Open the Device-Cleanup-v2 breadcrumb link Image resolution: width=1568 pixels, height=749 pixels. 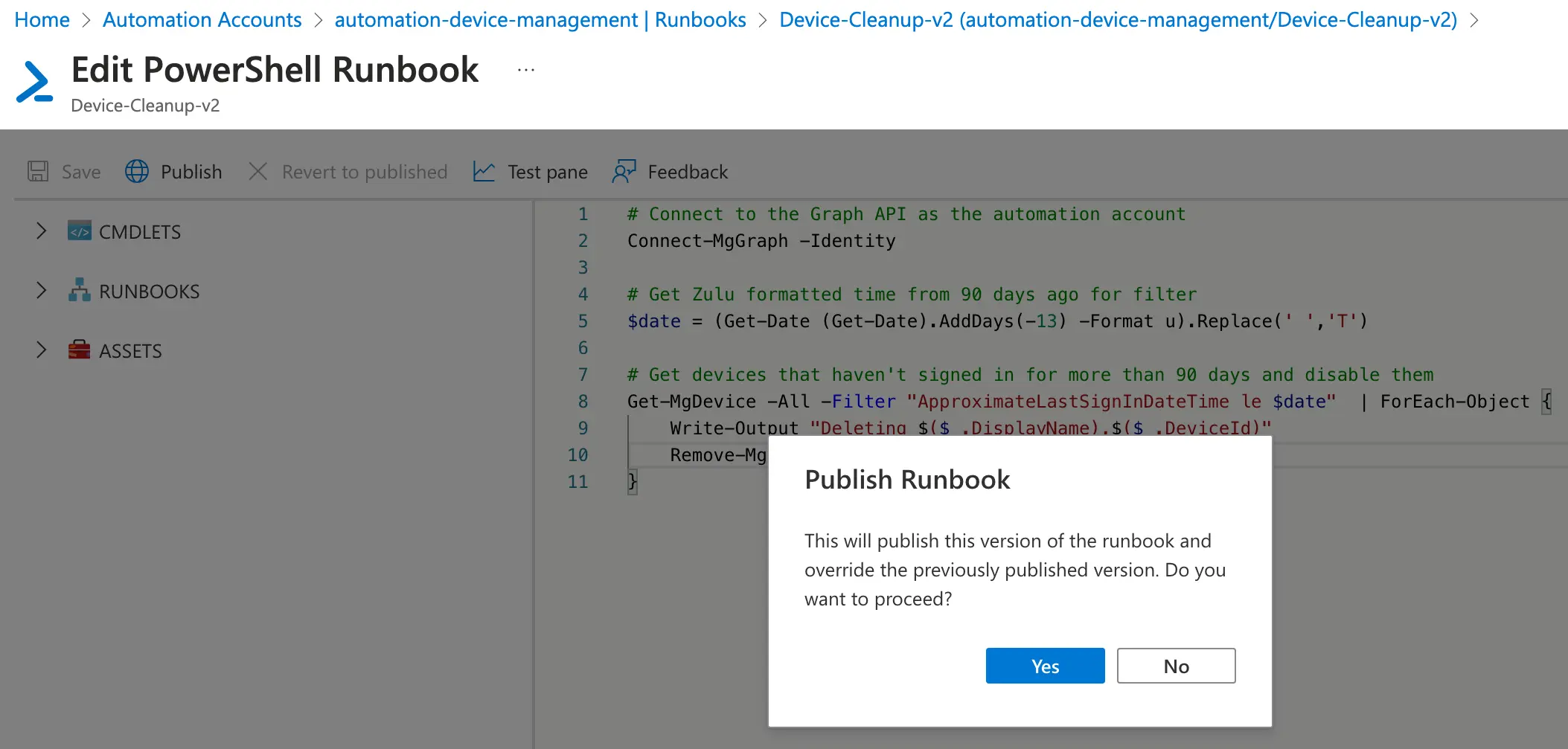tap(1118, 19)
